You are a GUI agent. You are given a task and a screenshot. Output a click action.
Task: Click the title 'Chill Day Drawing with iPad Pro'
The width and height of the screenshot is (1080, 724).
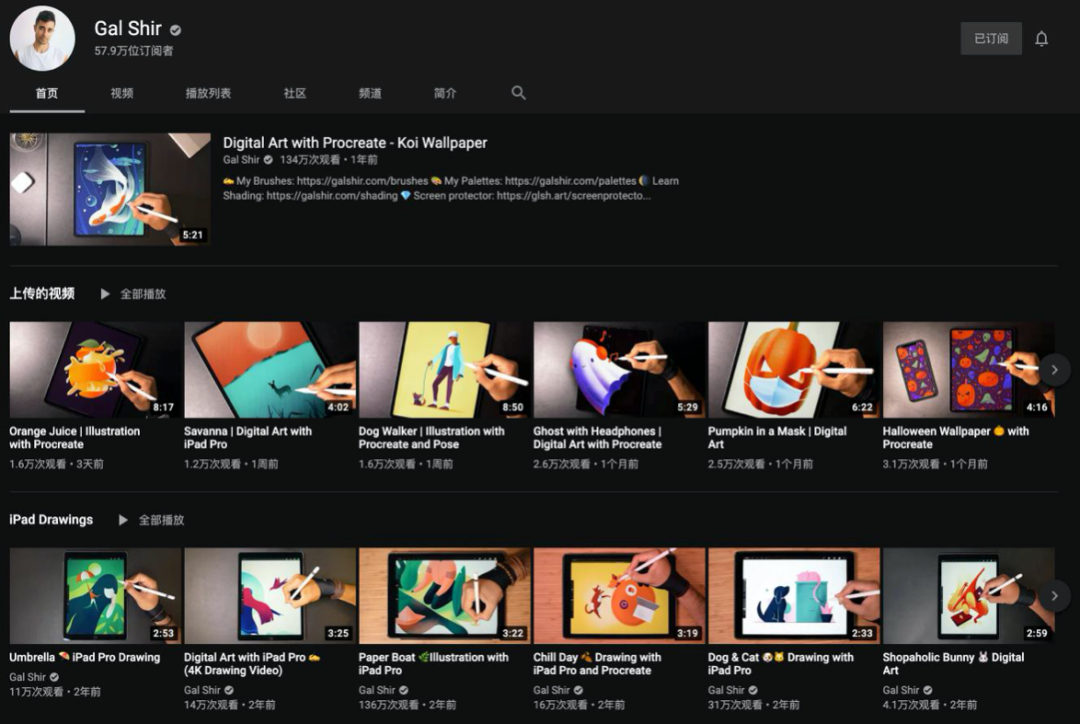pos(597,663)
